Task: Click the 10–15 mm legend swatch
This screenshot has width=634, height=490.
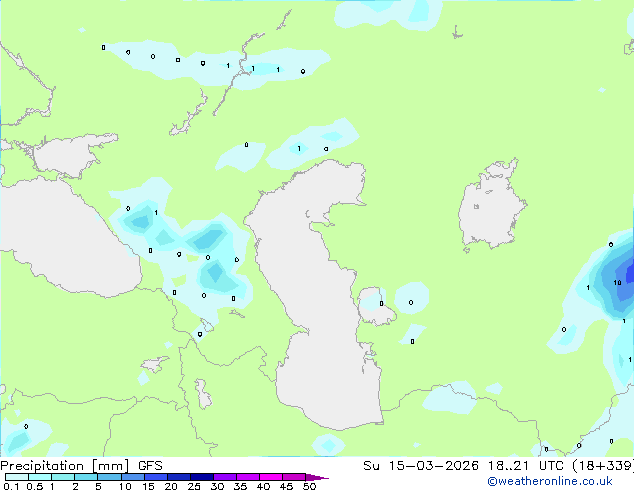Action: (132, 477)
